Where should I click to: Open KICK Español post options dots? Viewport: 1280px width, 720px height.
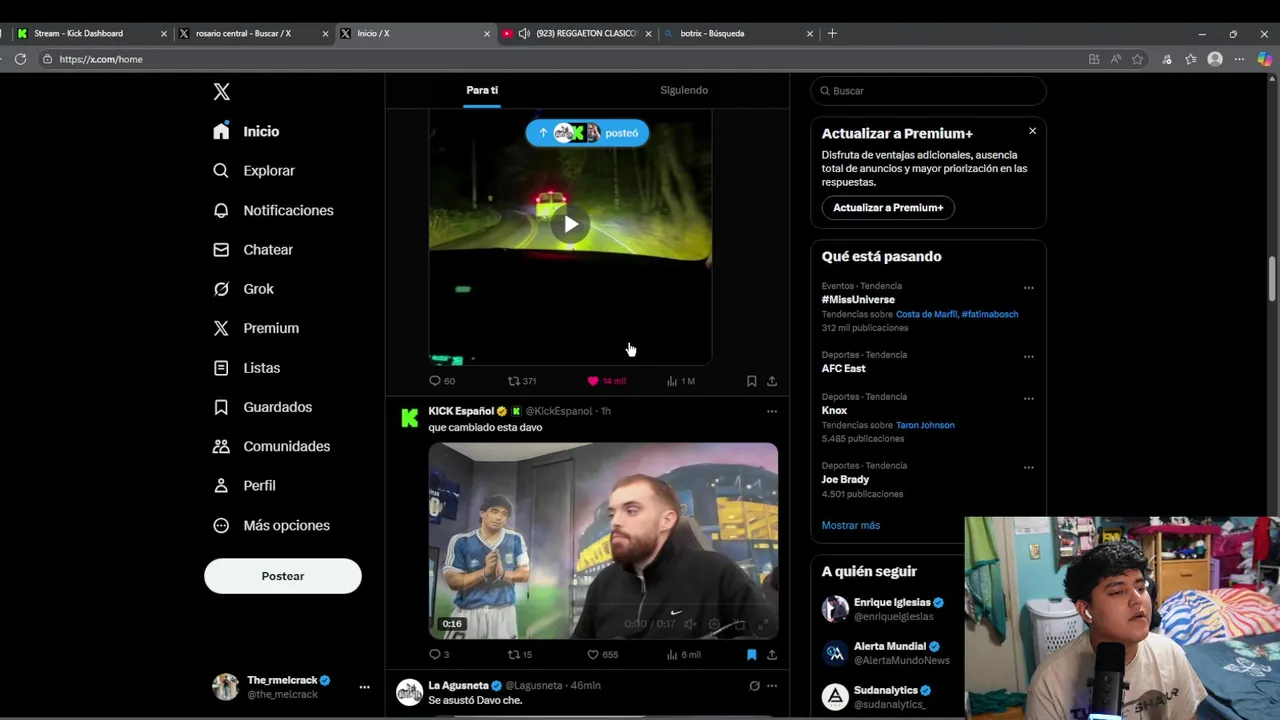pyautogui.click(x=771, y=411)
